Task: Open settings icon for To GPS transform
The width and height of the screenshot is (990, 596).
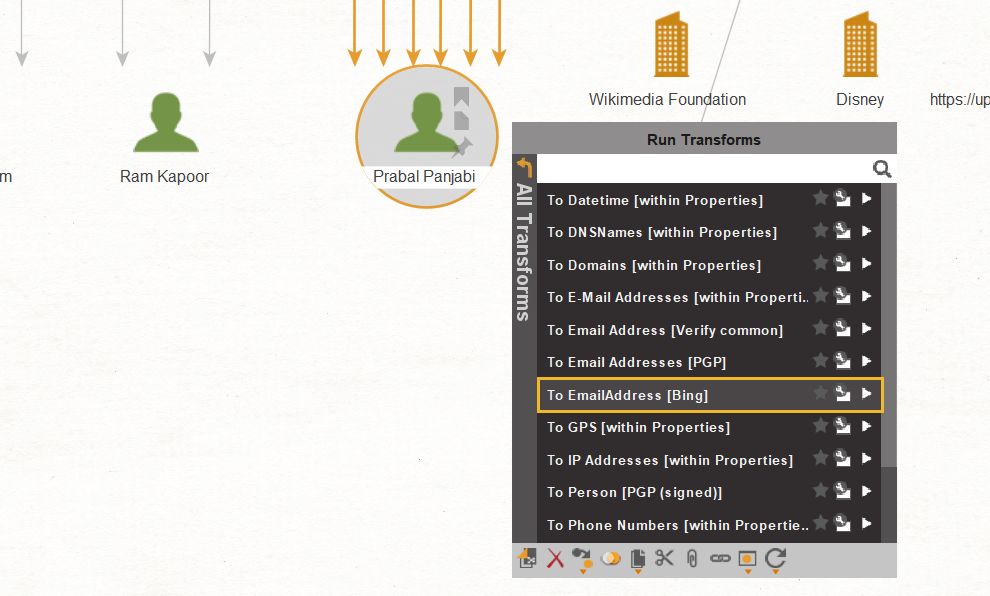Action: (x=842, y=426)
